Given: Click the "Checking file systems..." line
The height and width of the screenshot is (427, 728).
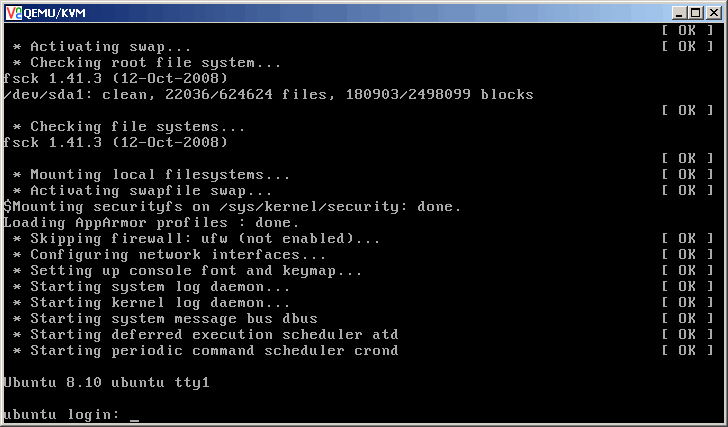Looking at the screenshot, I should 129,127.
